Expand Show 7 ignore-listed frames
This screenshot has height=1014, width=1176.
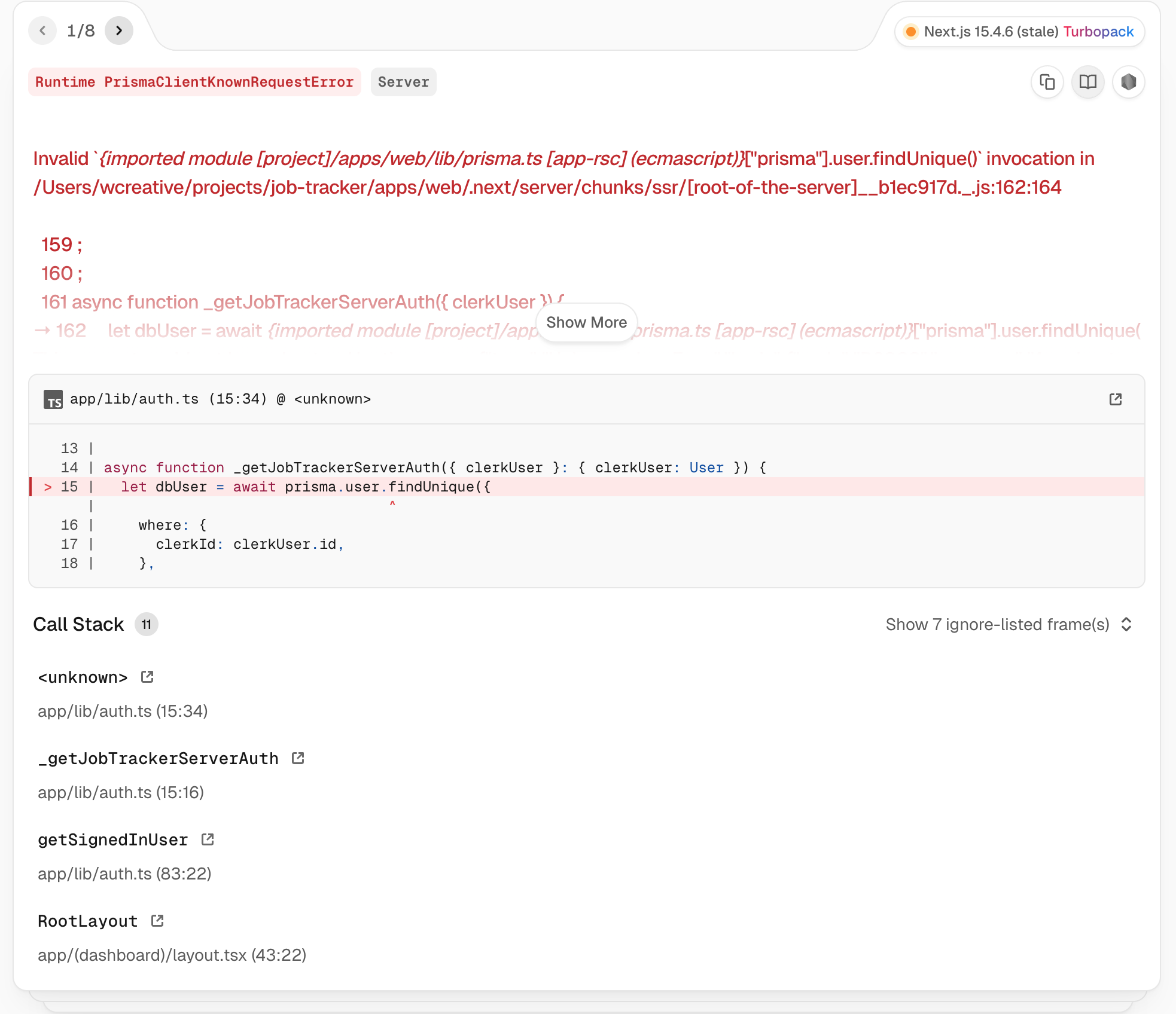pyautogui.click(x=997, y=624)
